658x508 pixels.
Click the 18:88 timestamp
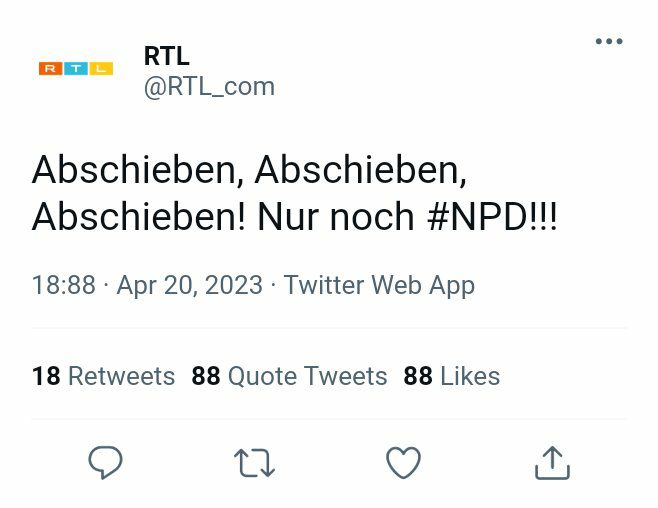pyautogui.click(x=63, y=285)
